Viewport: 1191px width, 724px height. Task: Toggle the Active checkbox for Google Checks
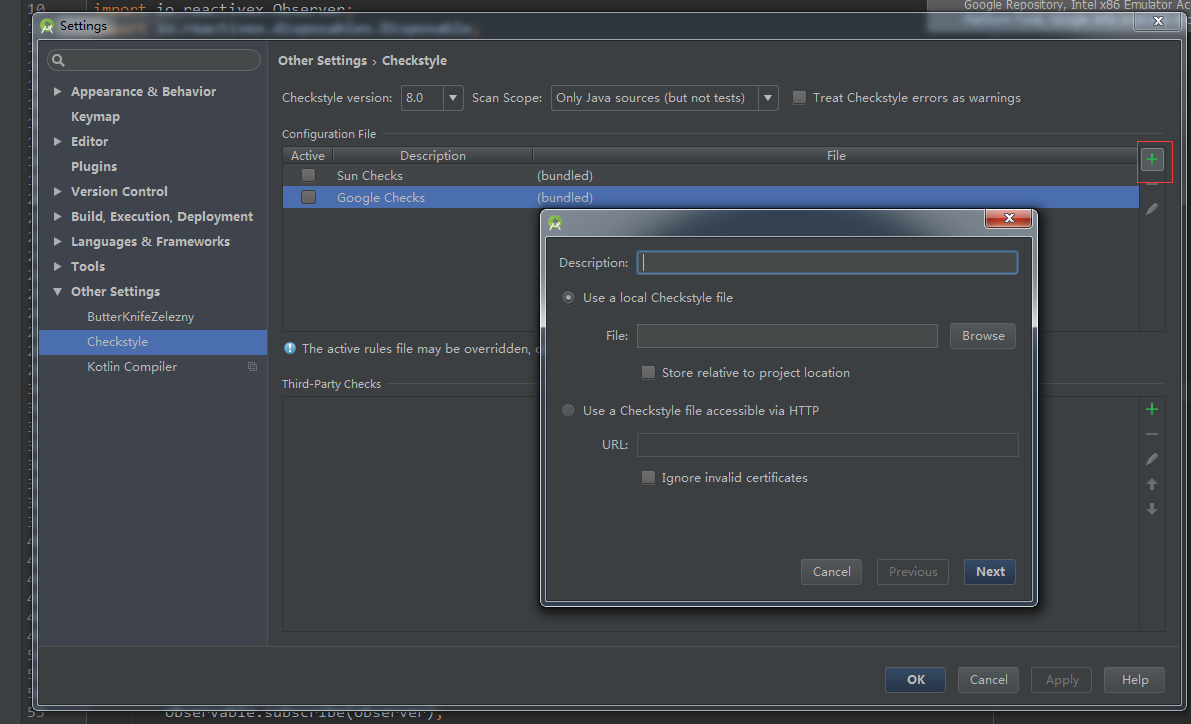308,198
